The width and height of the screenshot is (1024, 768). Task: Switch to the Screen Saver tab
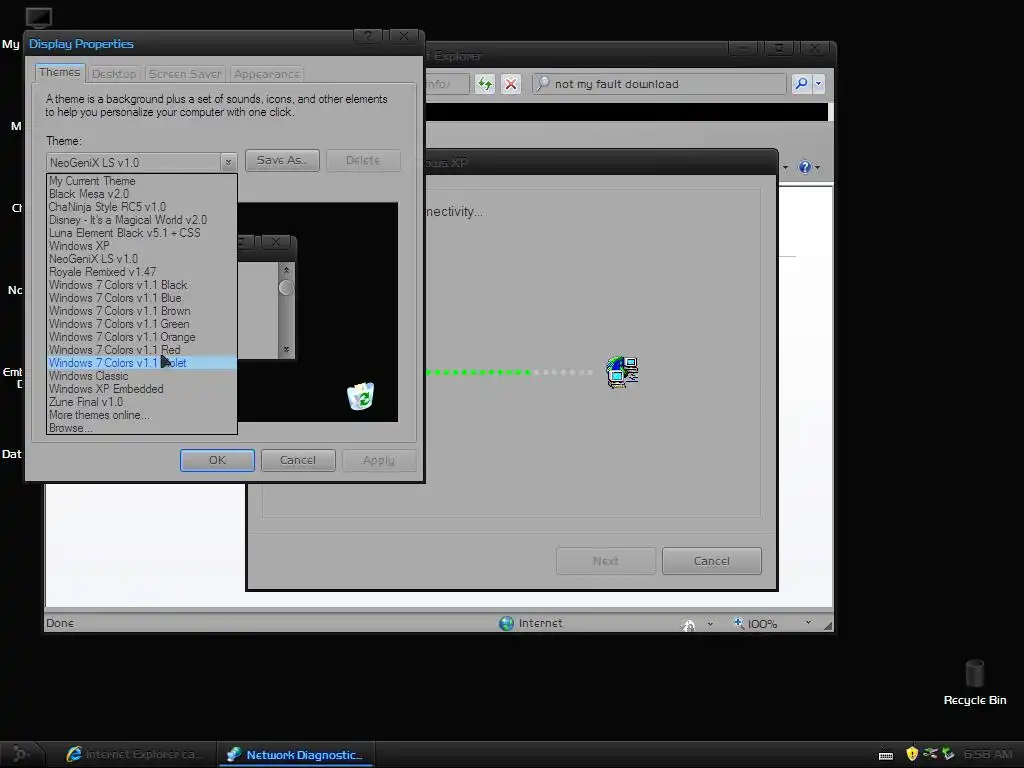(x=185, y=74)
